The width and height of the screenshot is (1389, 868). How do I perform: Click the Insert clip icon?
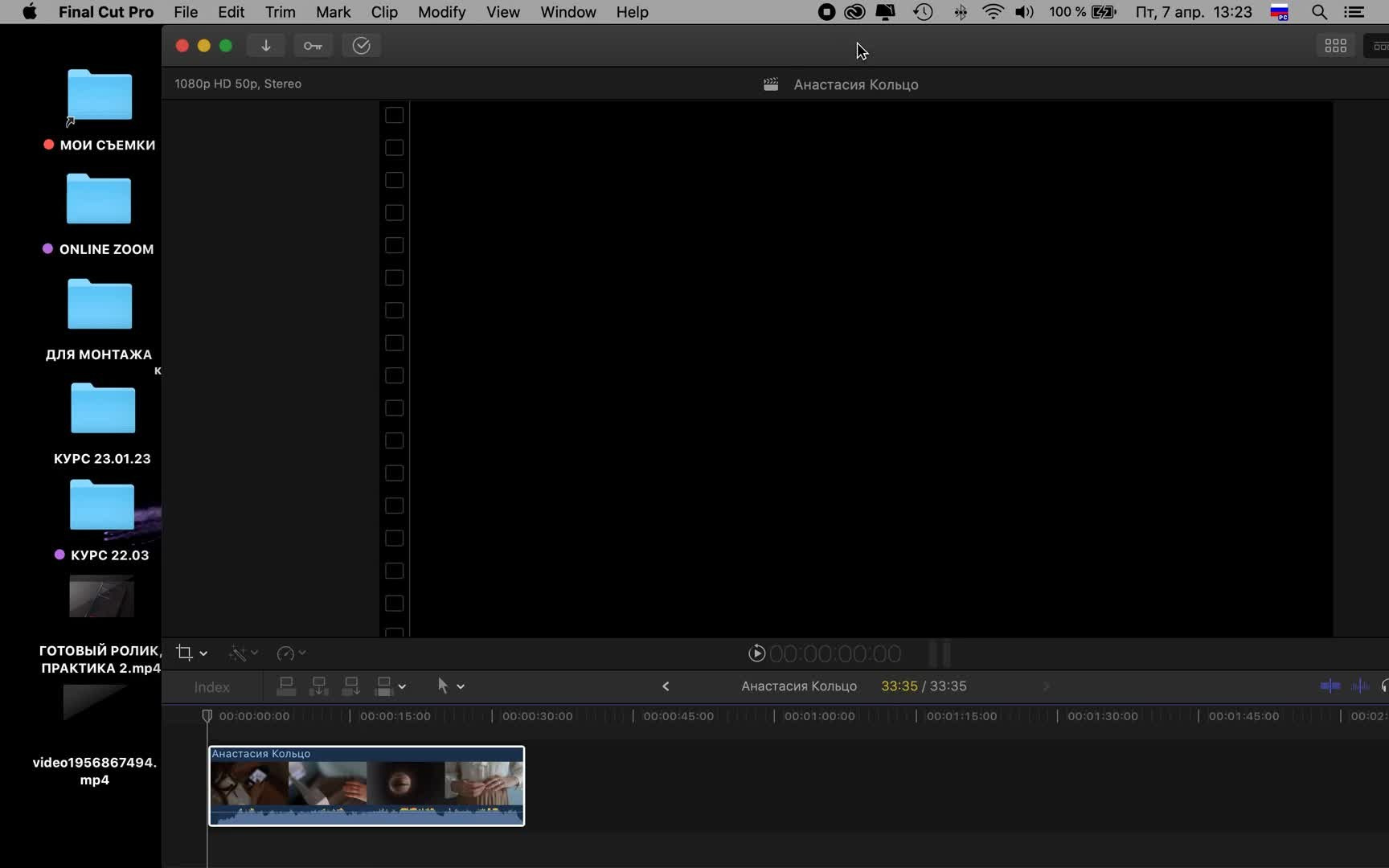[x=318, y=686]
